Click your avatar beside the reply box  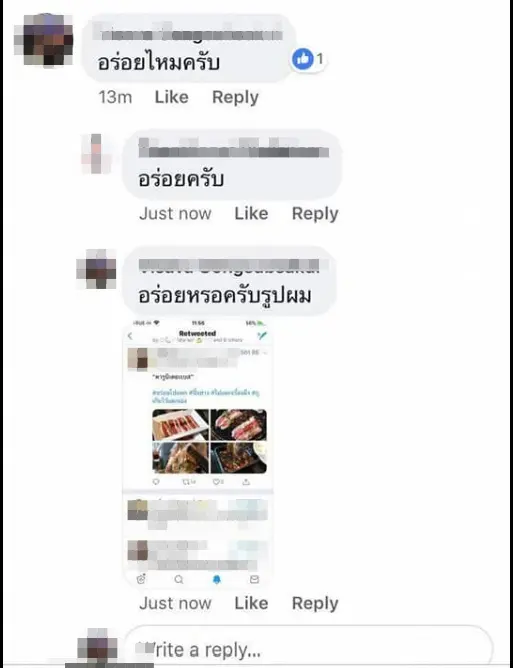point(98,645)
